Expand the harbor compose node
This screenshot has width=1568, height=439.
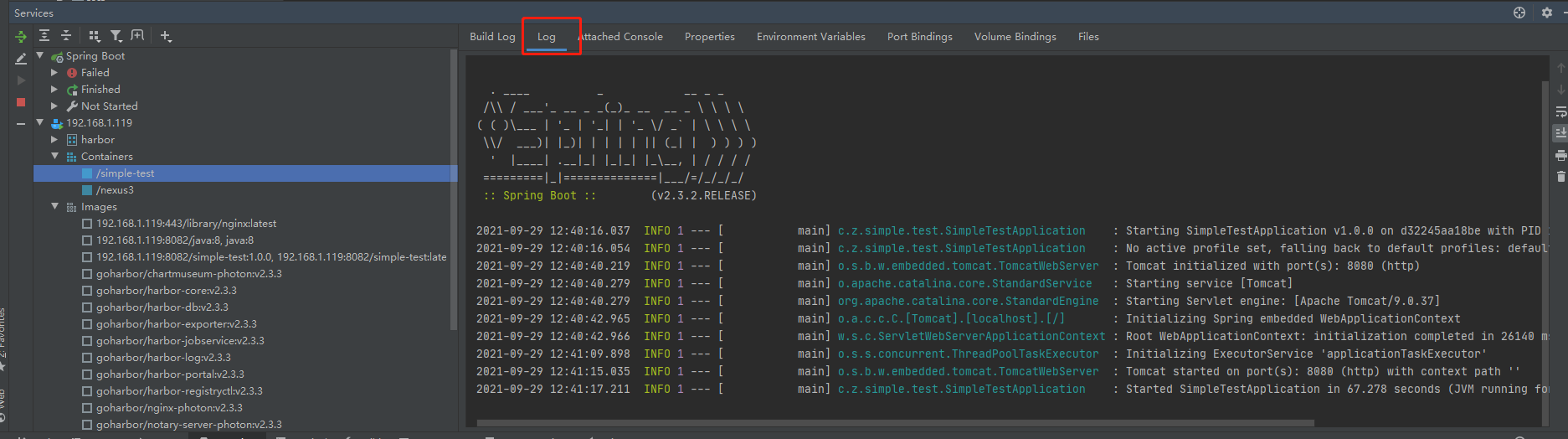point(54,140)
